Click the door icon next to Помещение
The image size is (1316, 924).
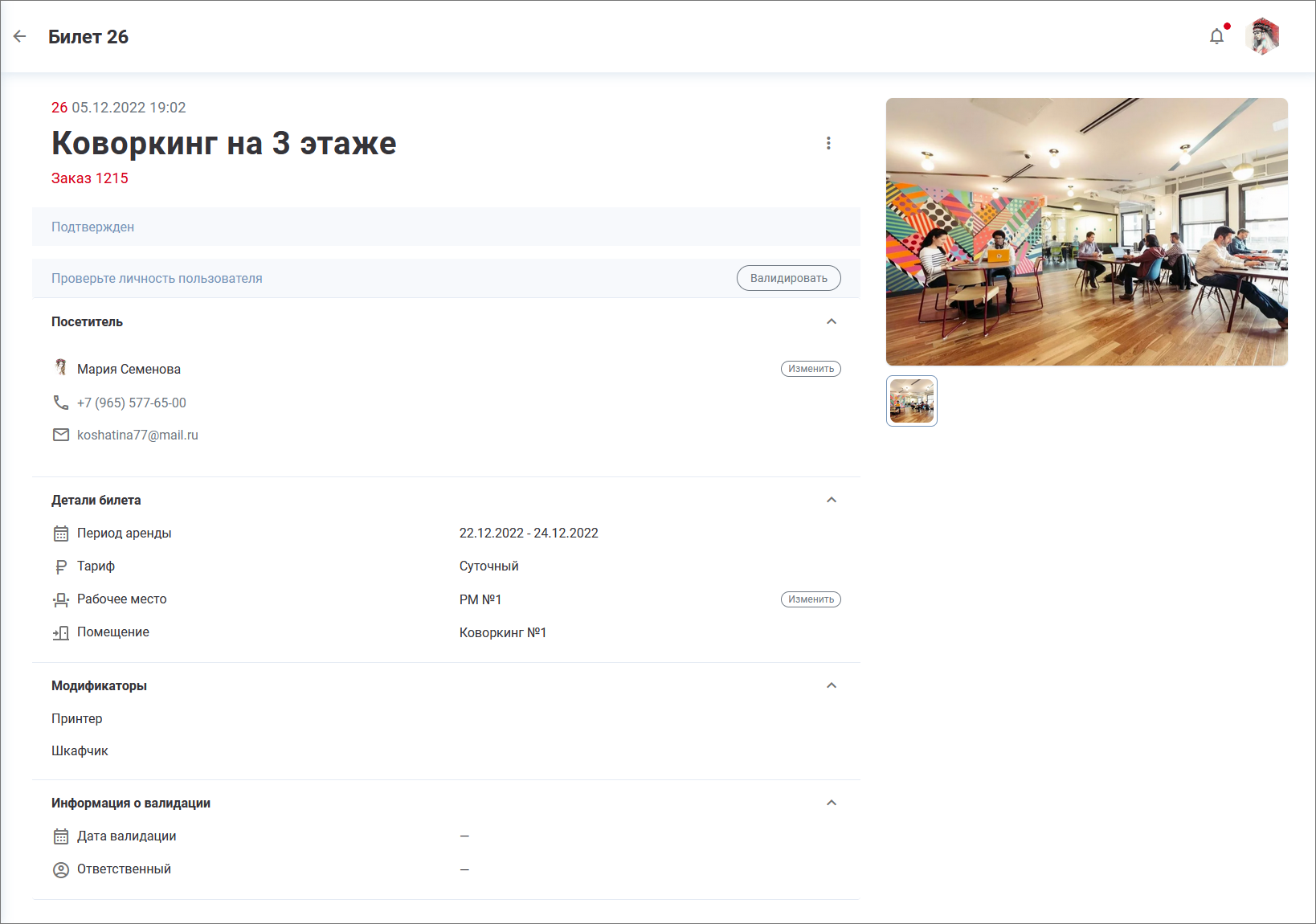[61, 632]
